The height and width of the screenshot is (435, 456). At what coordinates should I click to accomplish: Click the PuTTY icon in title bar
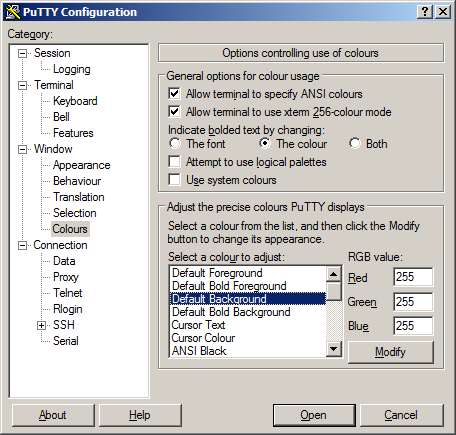point(13,12)
